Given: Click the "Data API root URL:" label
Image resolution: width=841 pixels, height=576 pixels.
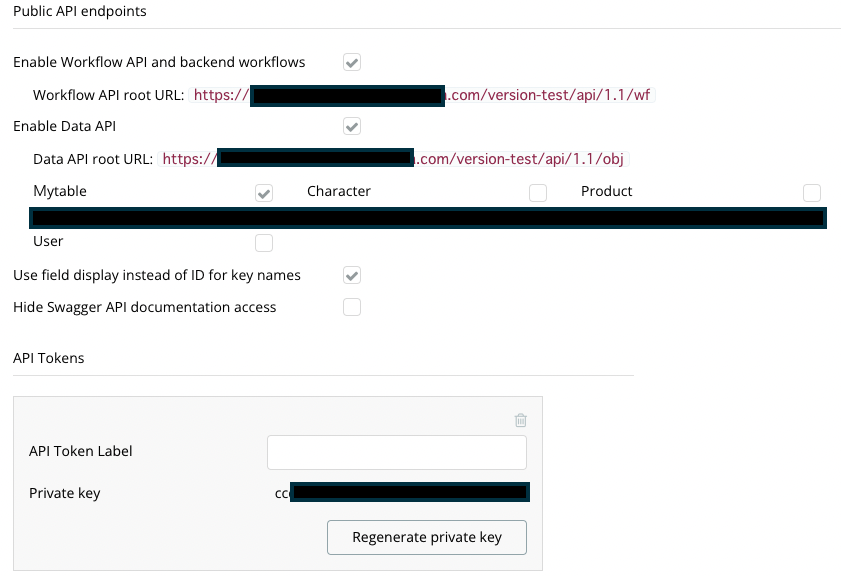Looking at the screenshot, I should (x=93, y=159).
